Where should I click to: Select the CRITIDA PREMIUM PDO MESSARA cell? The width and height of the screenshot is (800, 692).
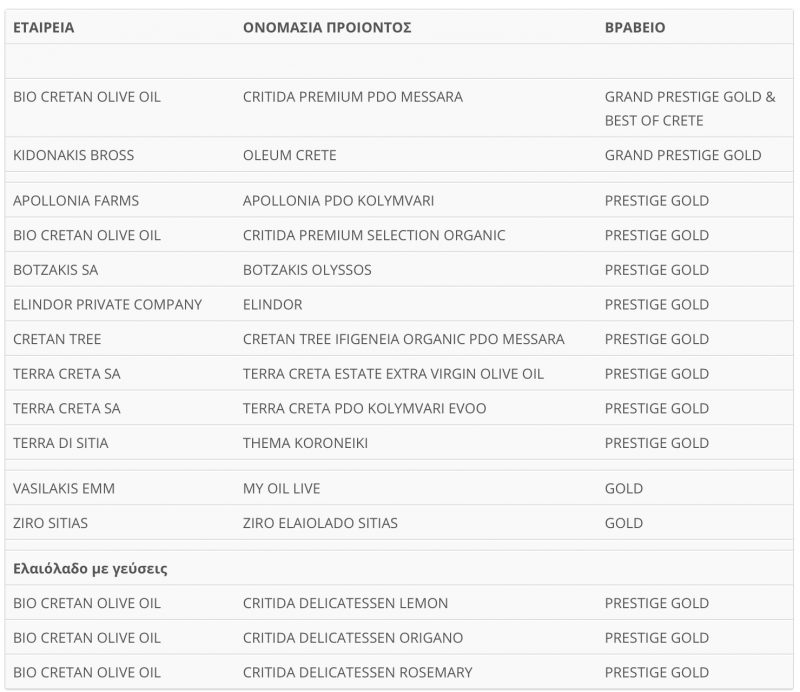click(353, 97)
